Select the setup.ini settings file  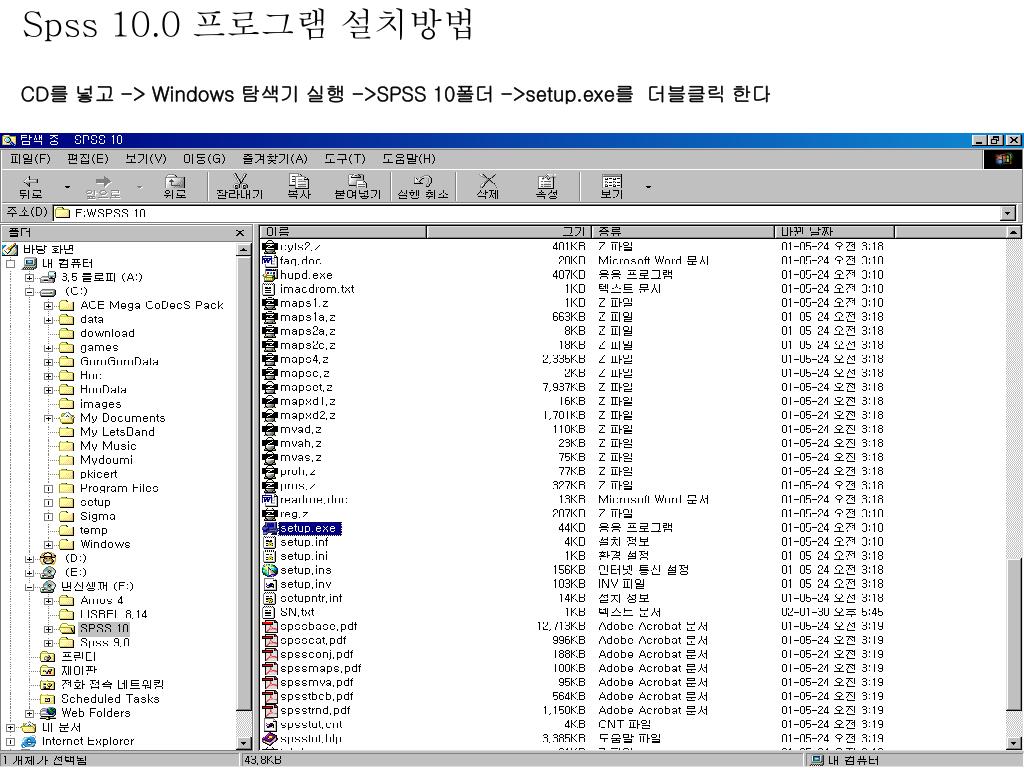click(304, 556)
